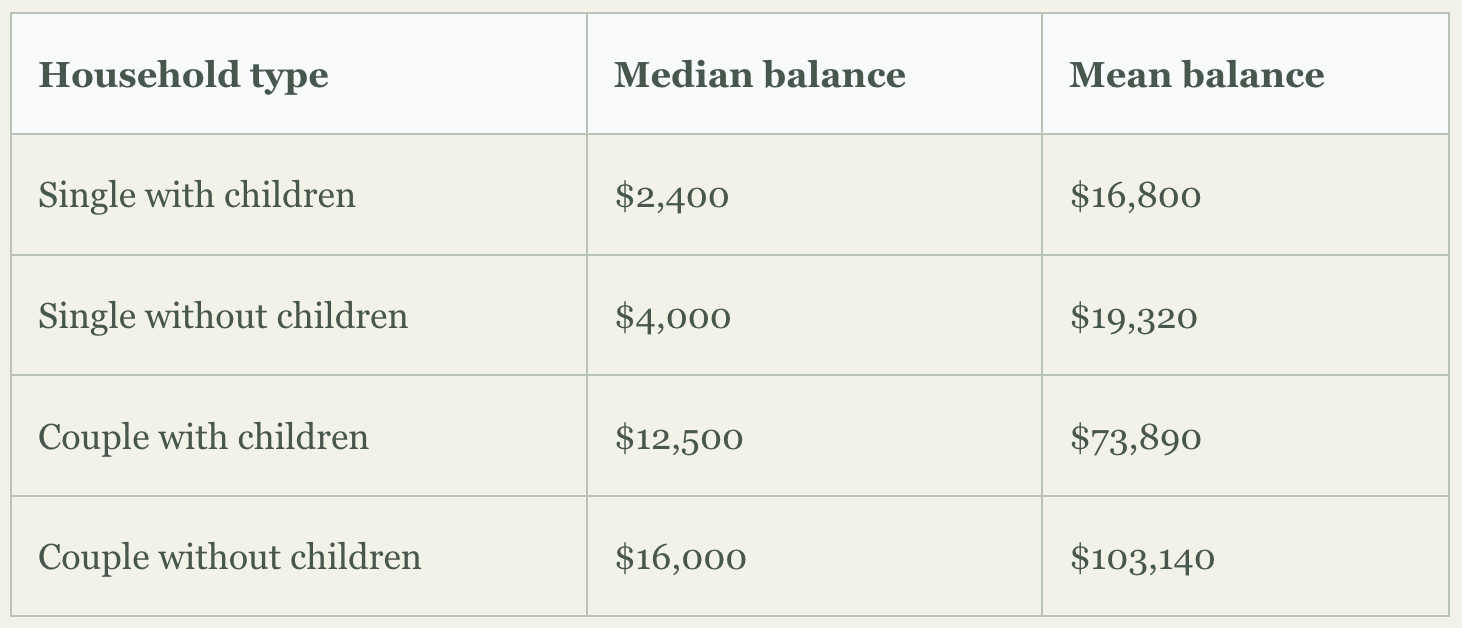Click the Household type column header
The width and height of the screenshot is (1462, 628).
[299, 74]
